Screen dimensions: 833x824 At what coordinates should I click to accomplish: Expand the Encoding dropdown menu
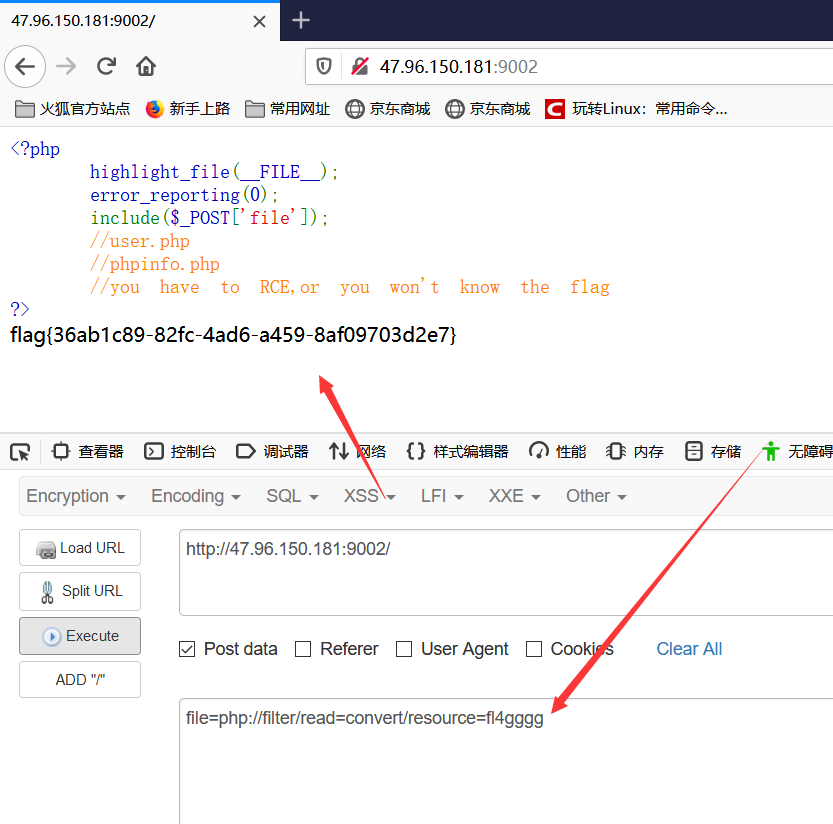tap(196, 496)
